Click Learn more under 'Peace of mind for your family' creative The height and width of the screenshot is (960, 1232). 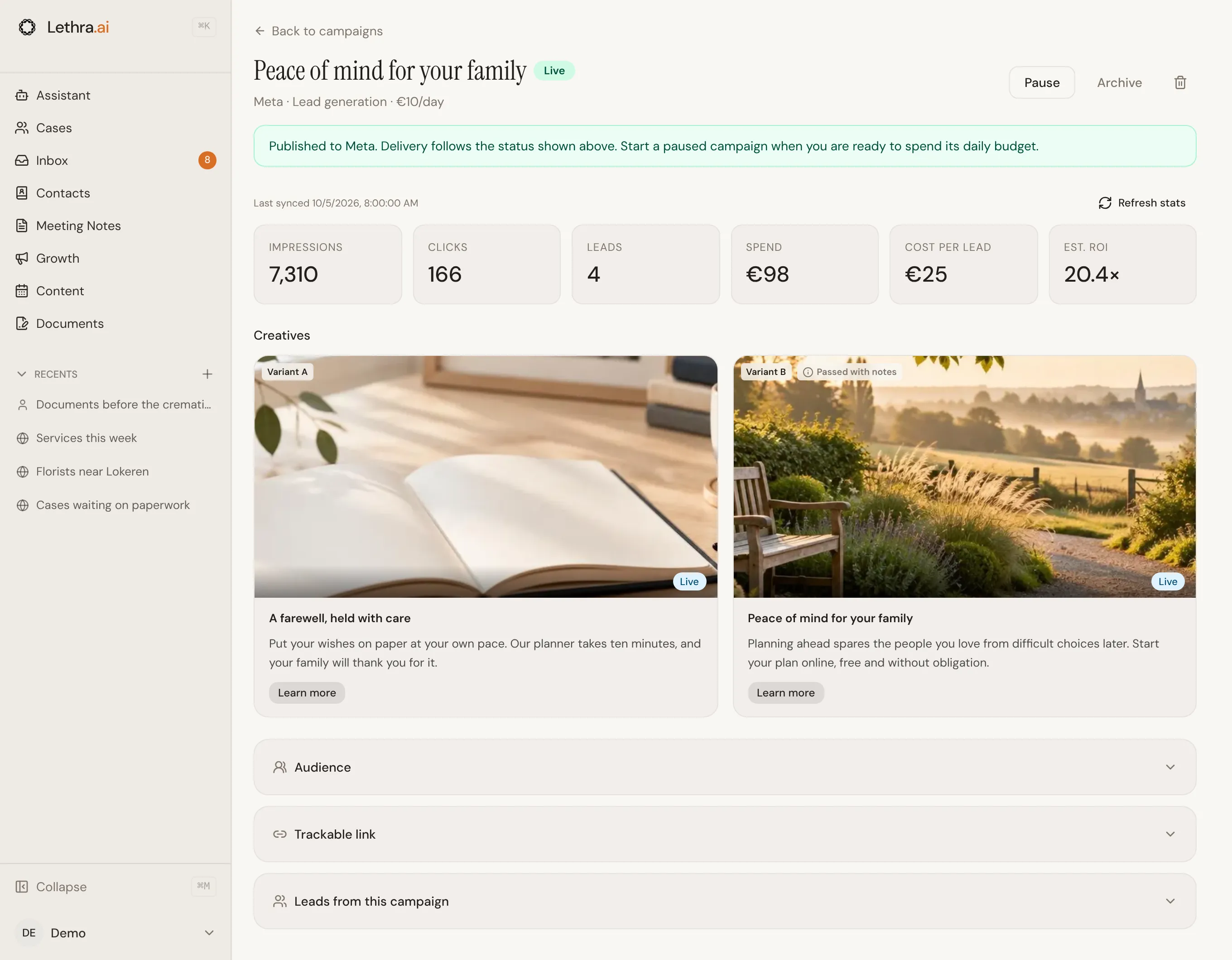click(x=786, y=693)
